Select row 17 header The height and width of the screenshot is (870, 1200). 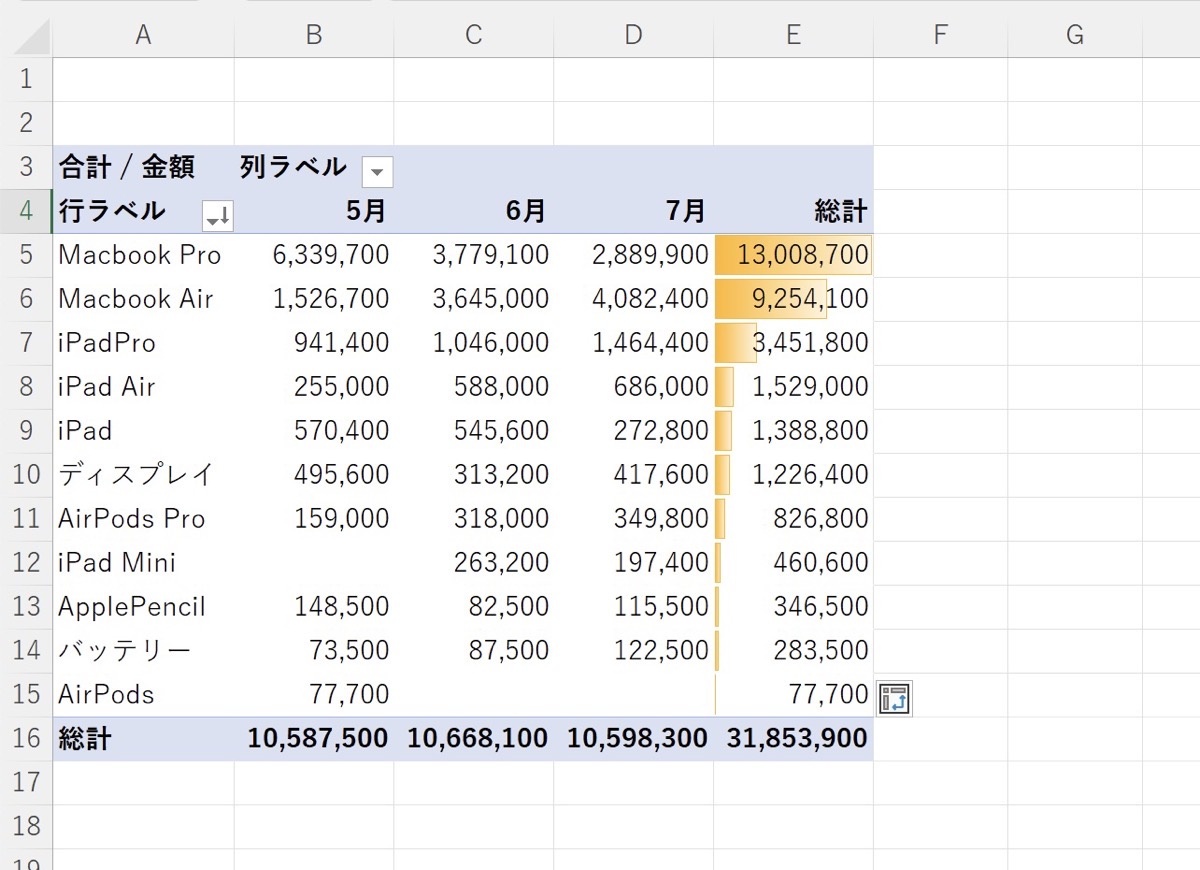coord(26,783)
